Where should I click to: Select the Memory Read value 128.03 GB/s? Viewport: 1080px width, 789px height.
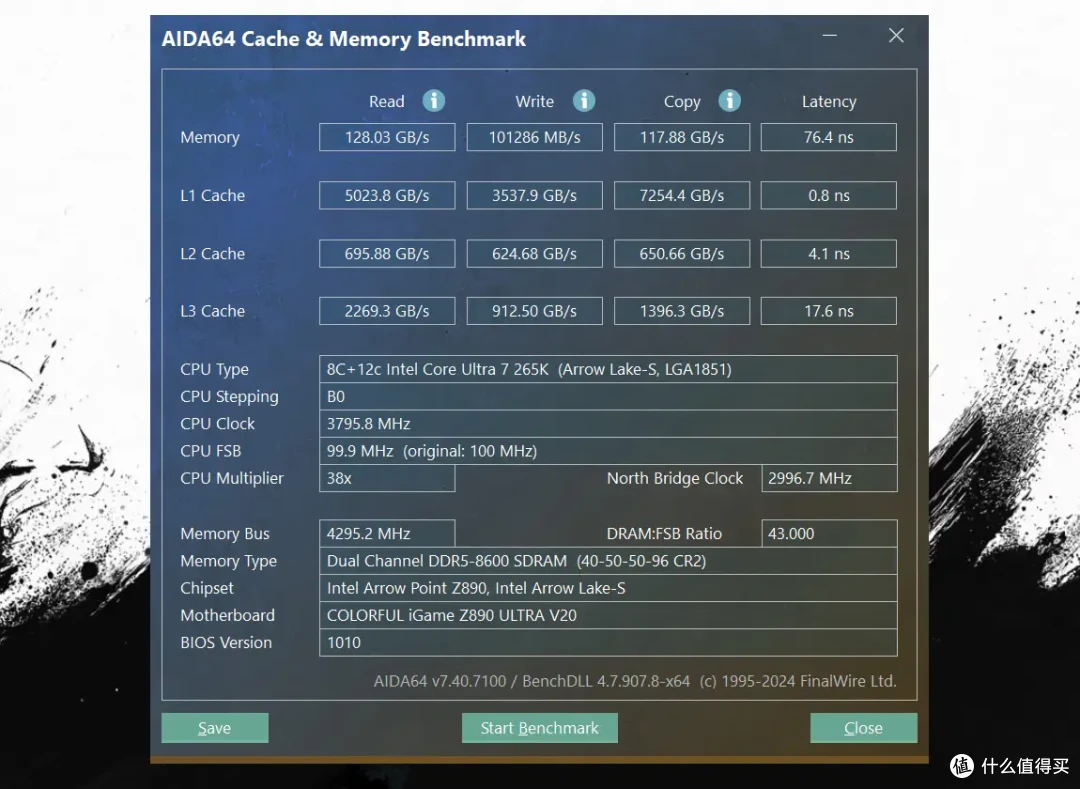point(387,137)
